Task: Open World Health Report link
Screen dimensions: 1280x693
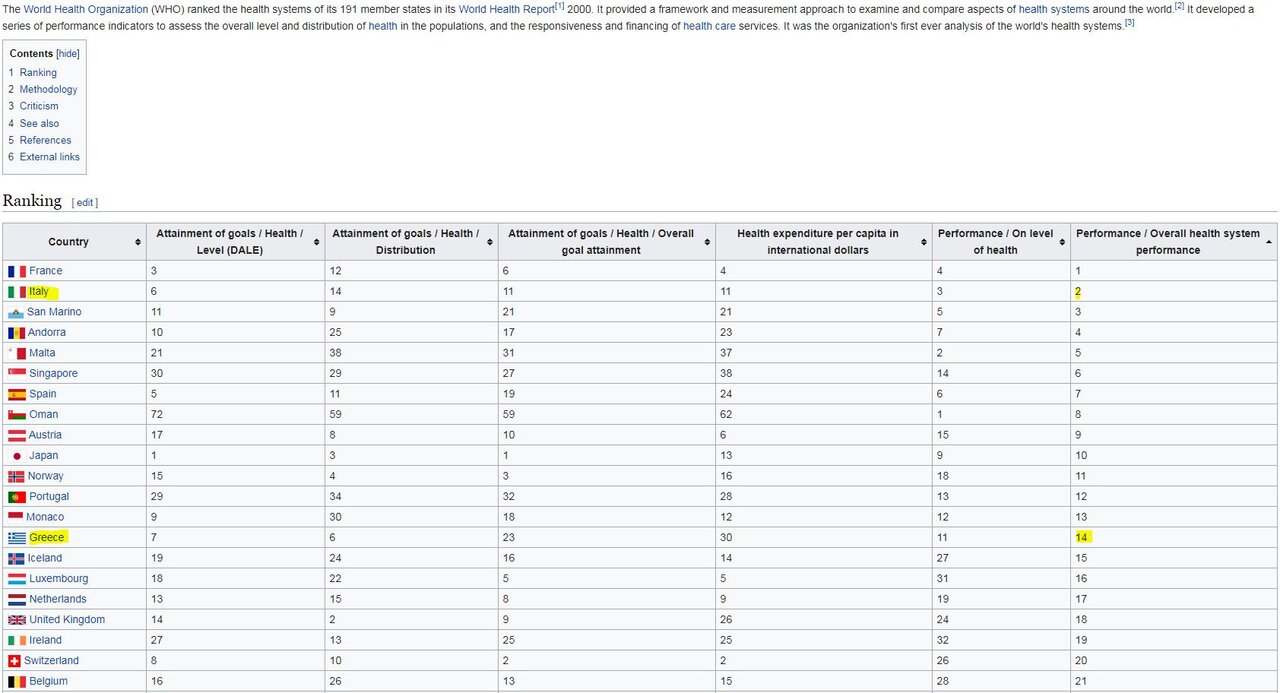Action: coord(506,9)
